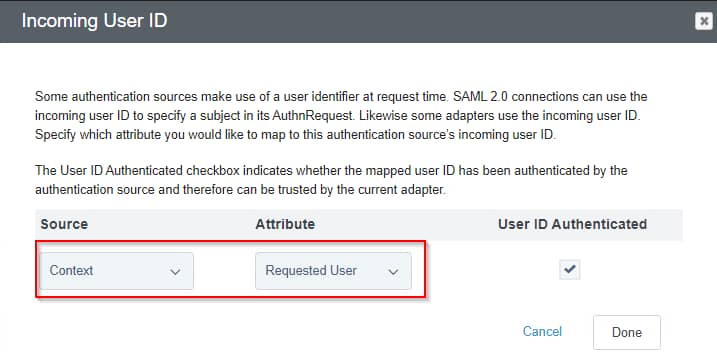The width and height of the screenshot is (717, 362).
Task: Open the Attribute dropdown showing Requested User
Action: (x=333, y=271)
